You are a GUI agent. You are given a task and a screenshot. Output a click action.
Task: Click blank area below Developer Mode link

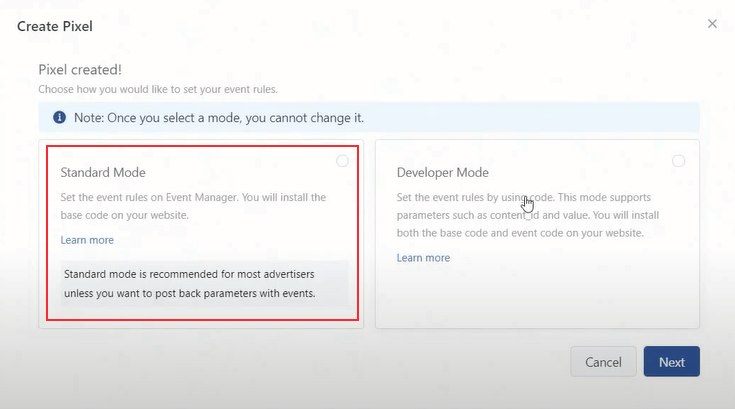click(x=536, y=297)
